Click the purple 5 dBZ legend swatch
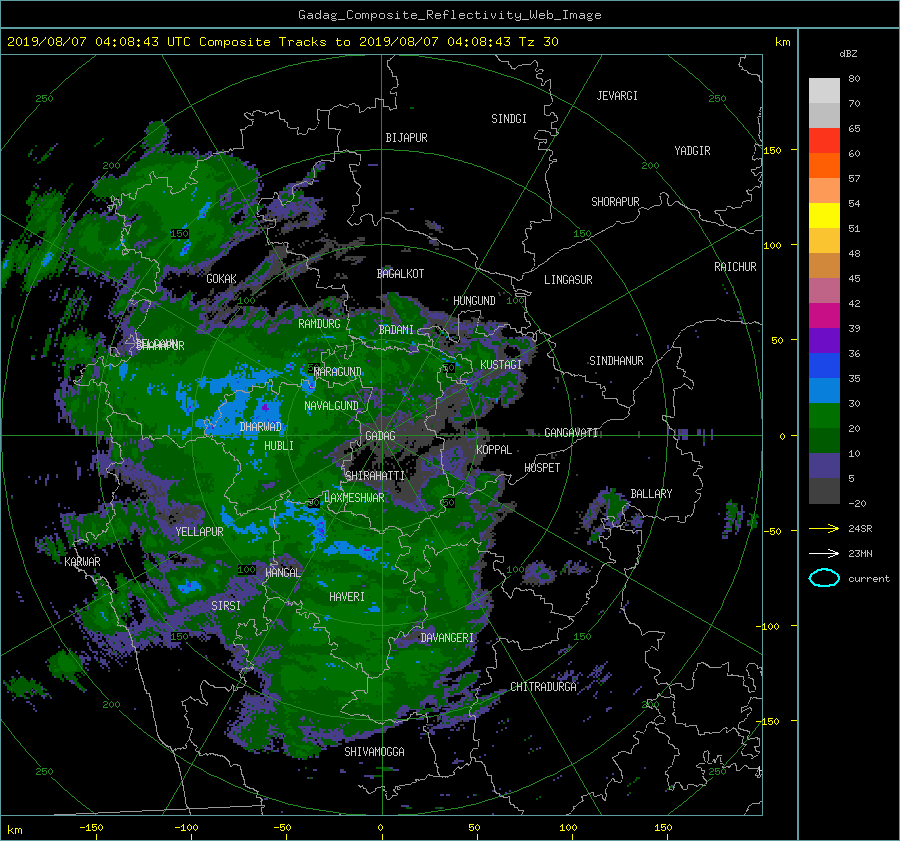The height and width of the screenshot is (841, 900). click(x=824, y=466)
